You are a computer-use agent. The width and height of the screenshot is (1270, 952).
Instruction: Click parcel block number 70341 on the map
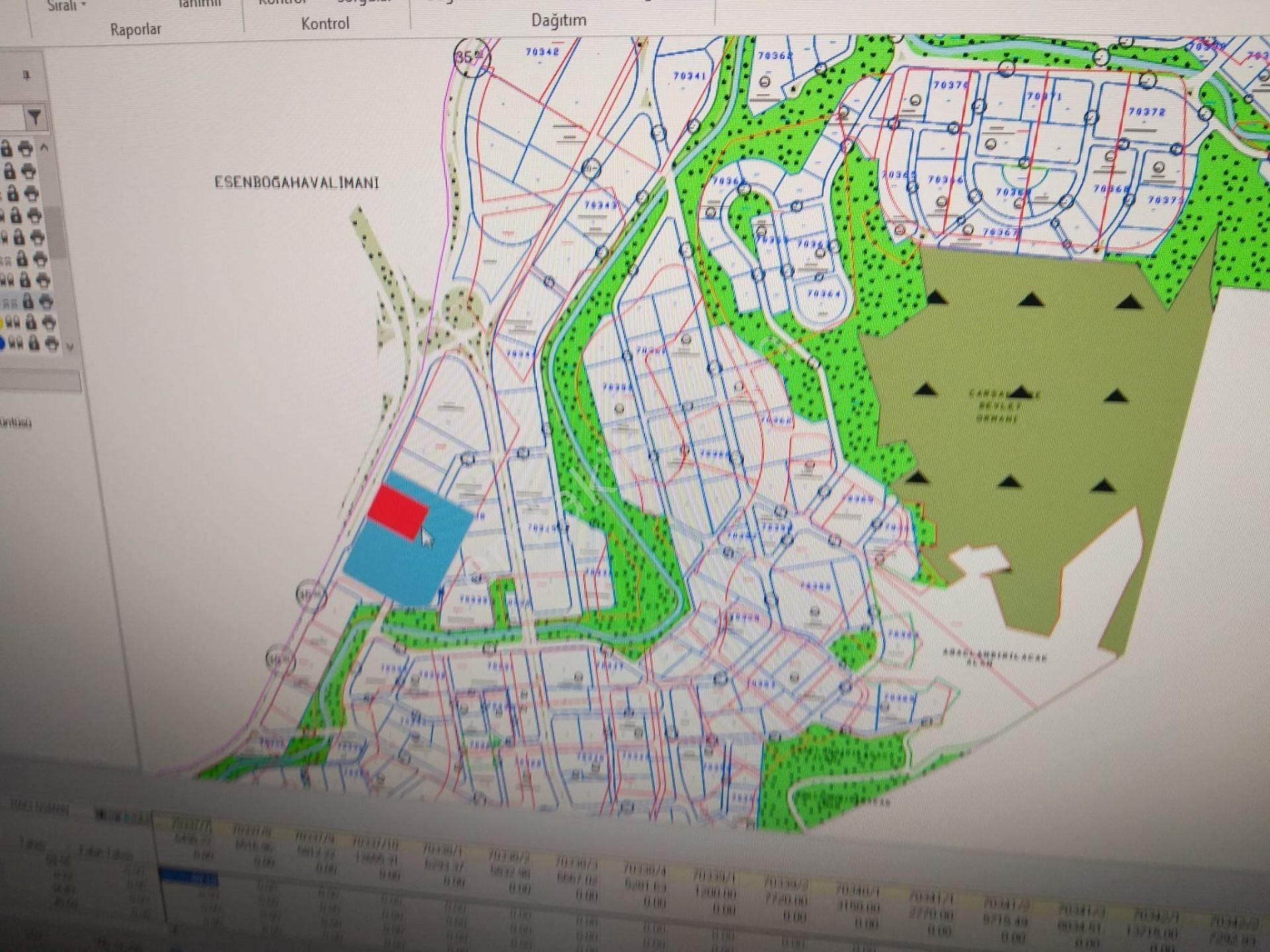pos(689,76)
